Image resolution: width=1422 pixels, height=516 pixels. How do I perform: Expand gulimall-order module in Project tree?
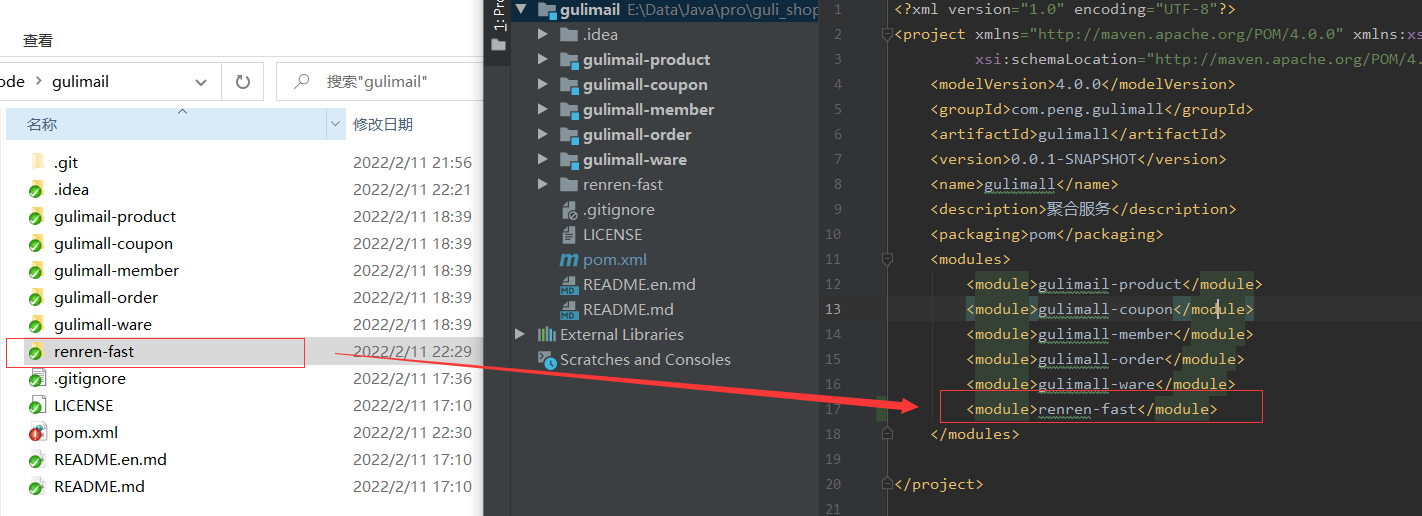[x=543, y=135]
